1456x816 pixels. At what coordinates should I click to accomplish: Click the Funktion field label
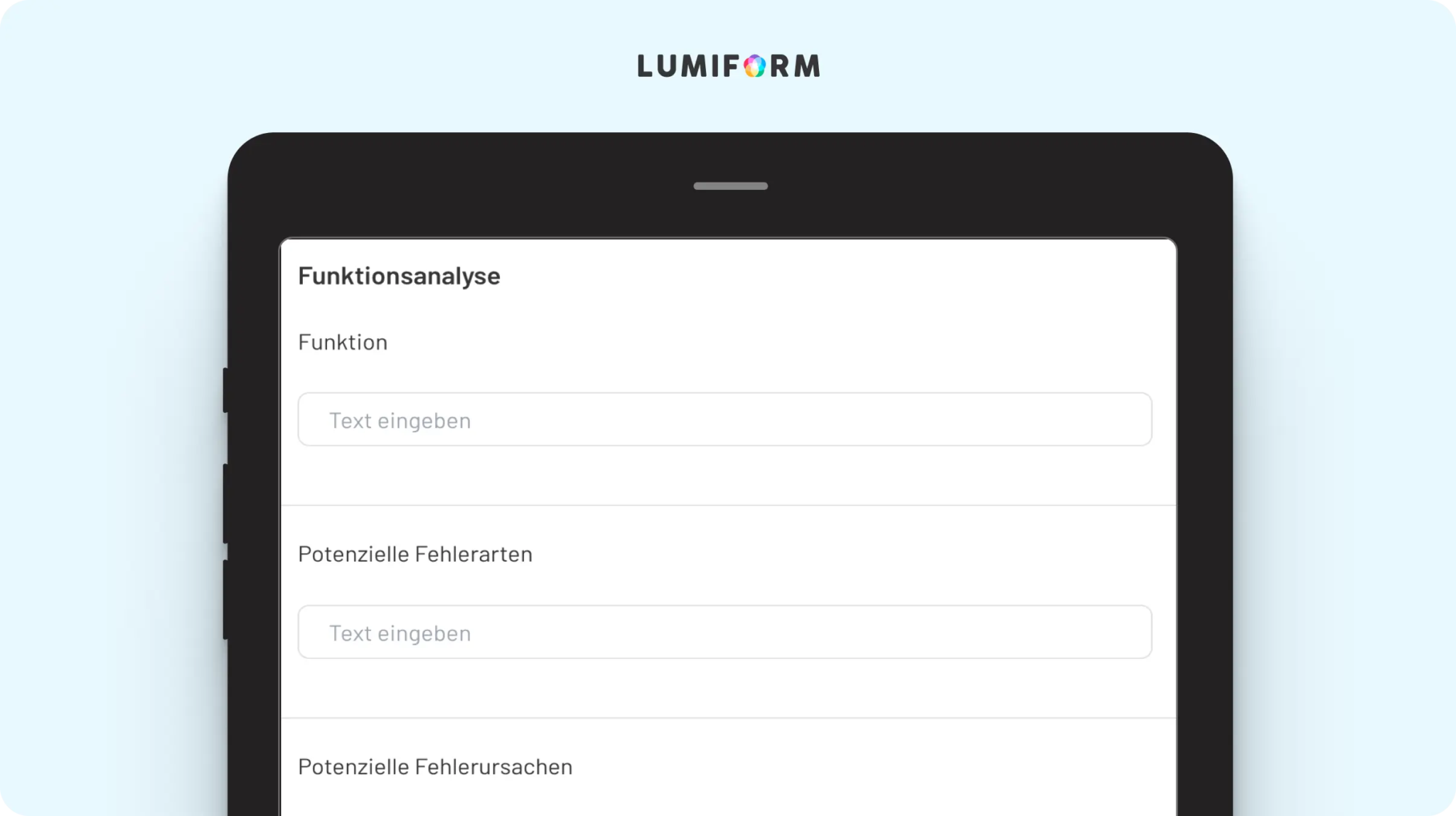[343, 342]
